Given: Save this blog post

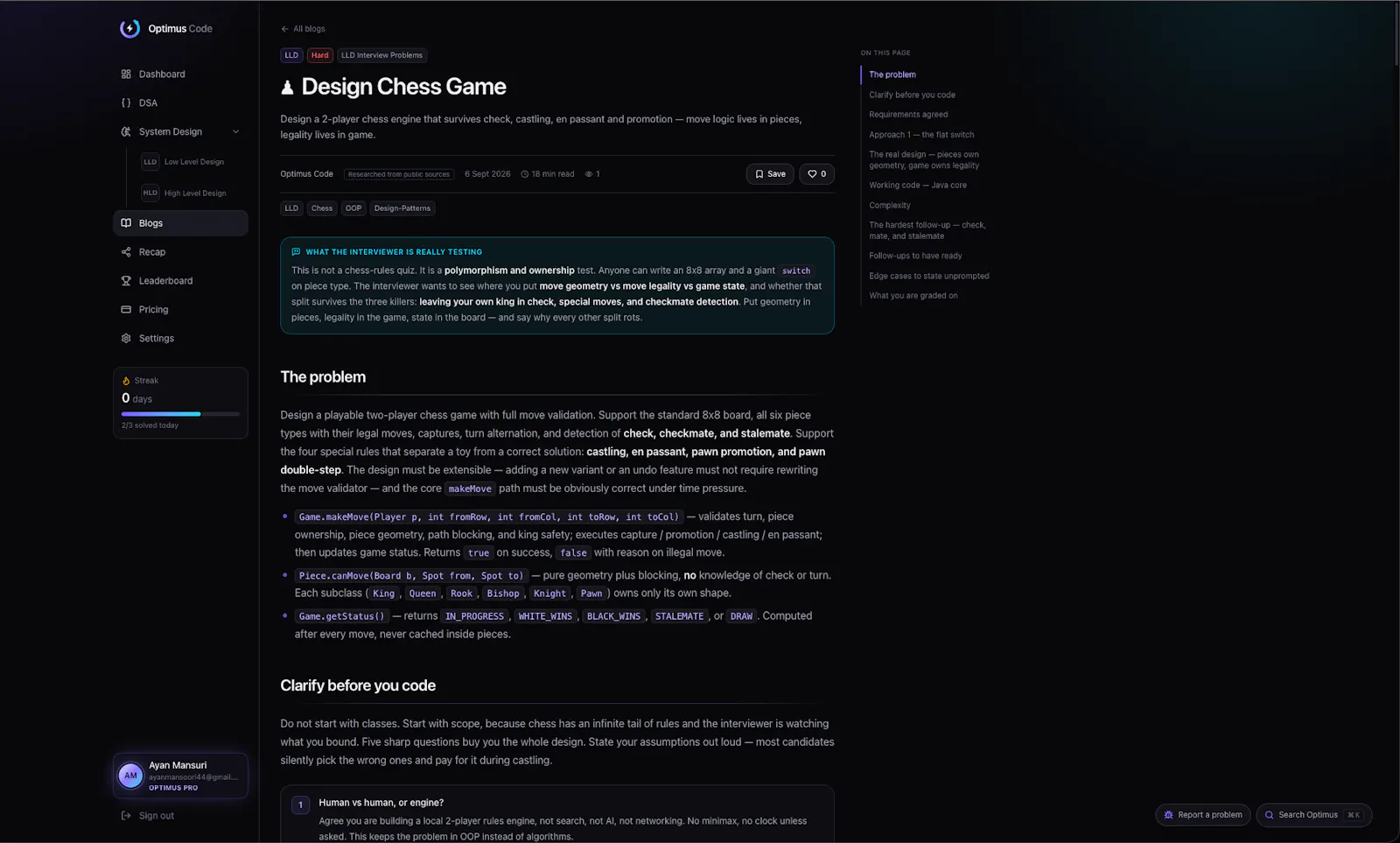Looking at the screenshot, I should pos(770,174).
